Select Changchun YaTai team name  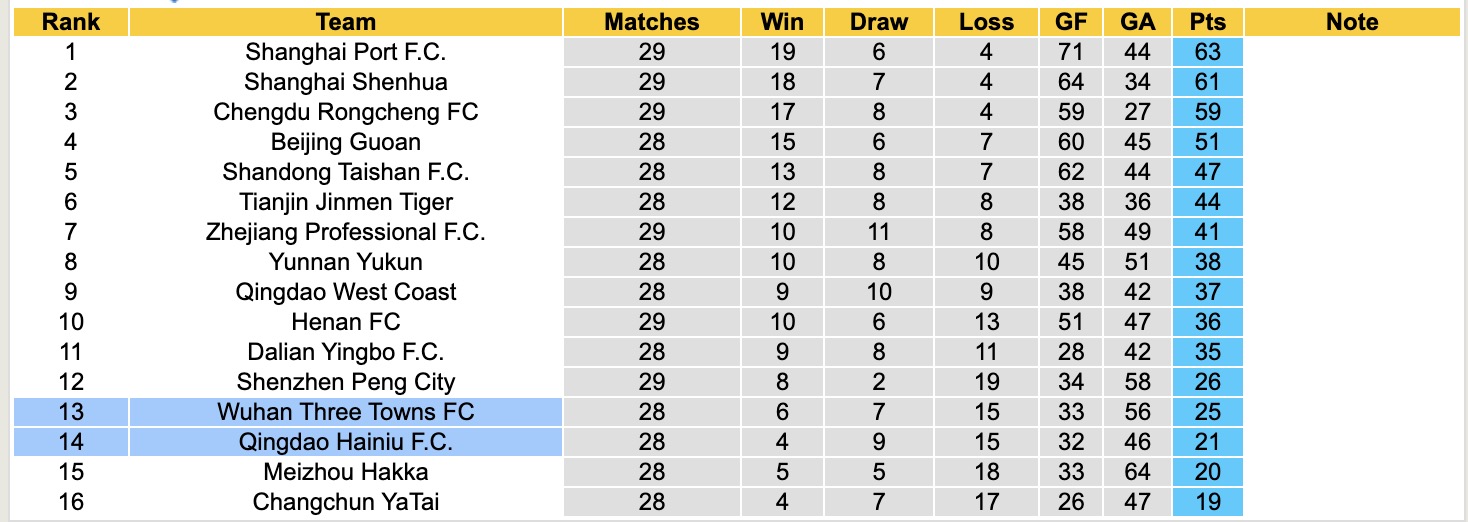click(345, 502)
